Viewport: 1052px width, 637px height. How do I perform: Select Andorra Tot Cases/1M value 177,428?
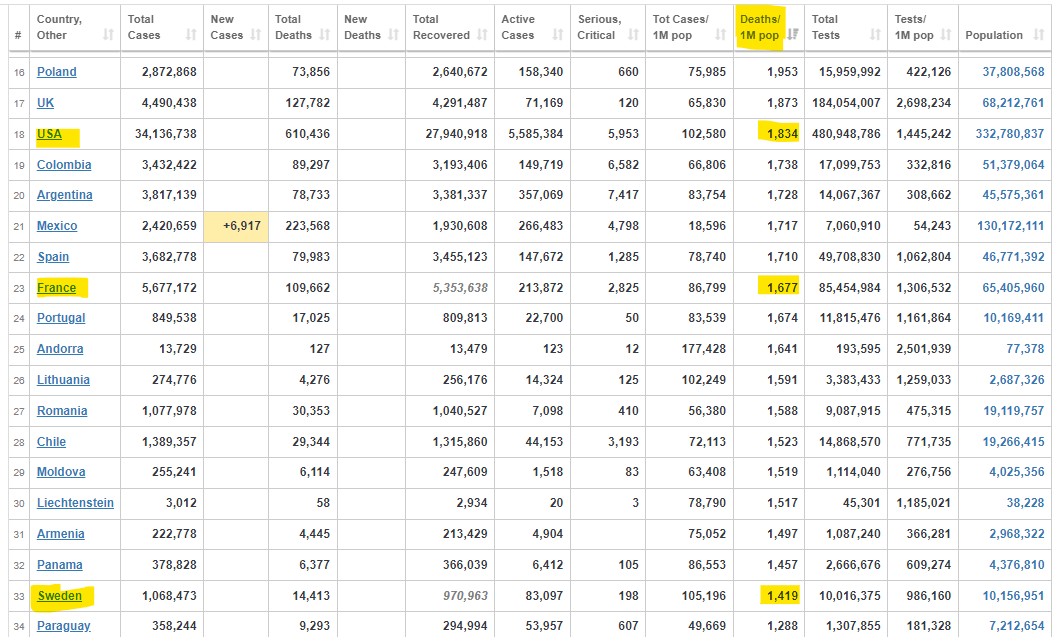pyautogui.click(x=703, y=348)
